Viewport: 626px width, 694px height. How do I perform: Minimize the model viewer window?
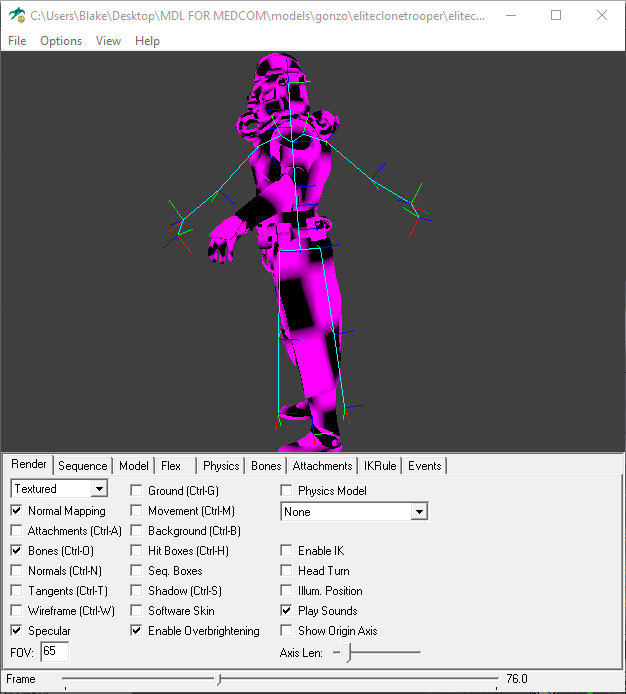[511, 15]
